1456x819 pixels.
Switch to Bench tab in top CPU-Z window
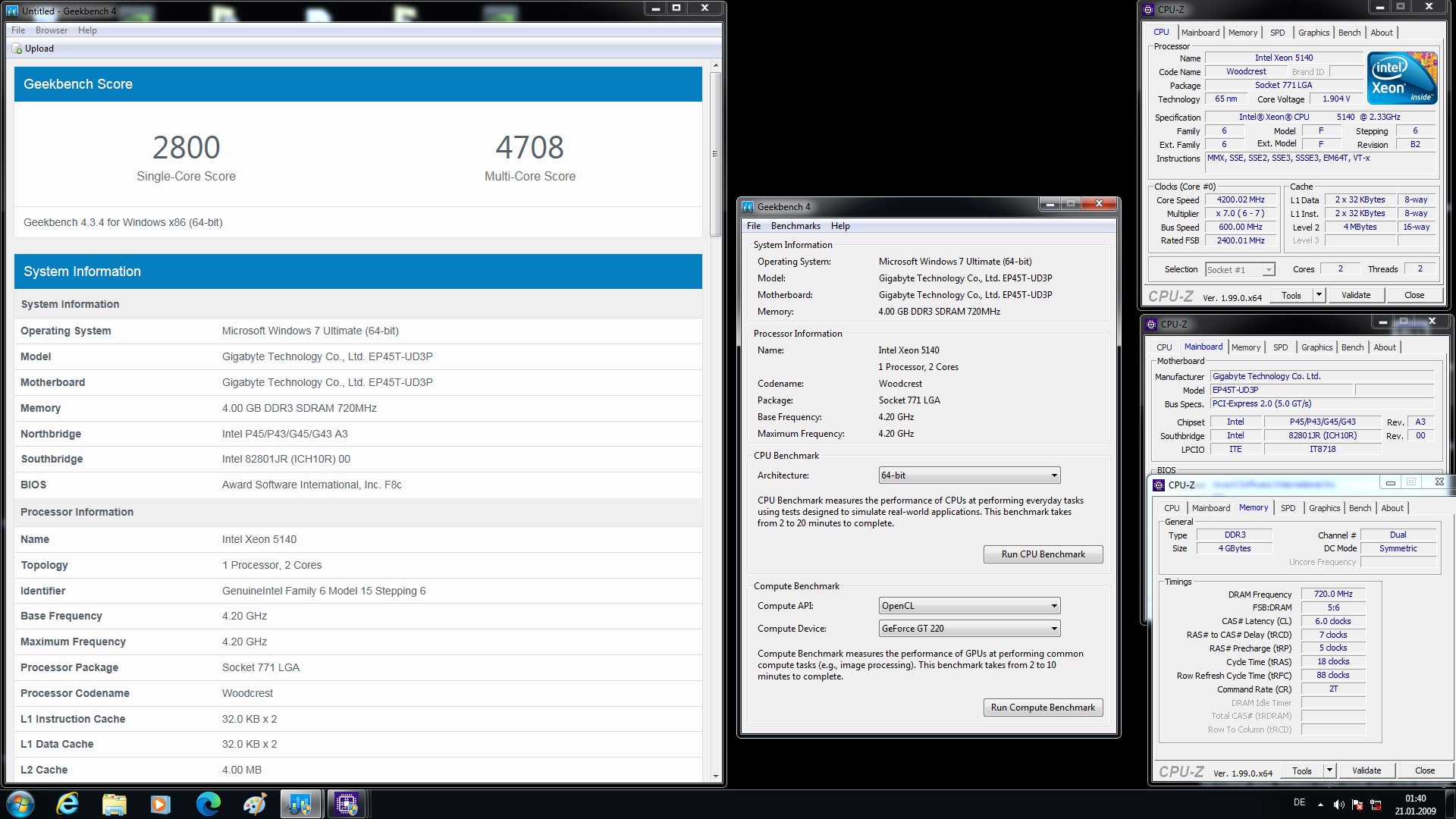click(x=1350, y=33)
